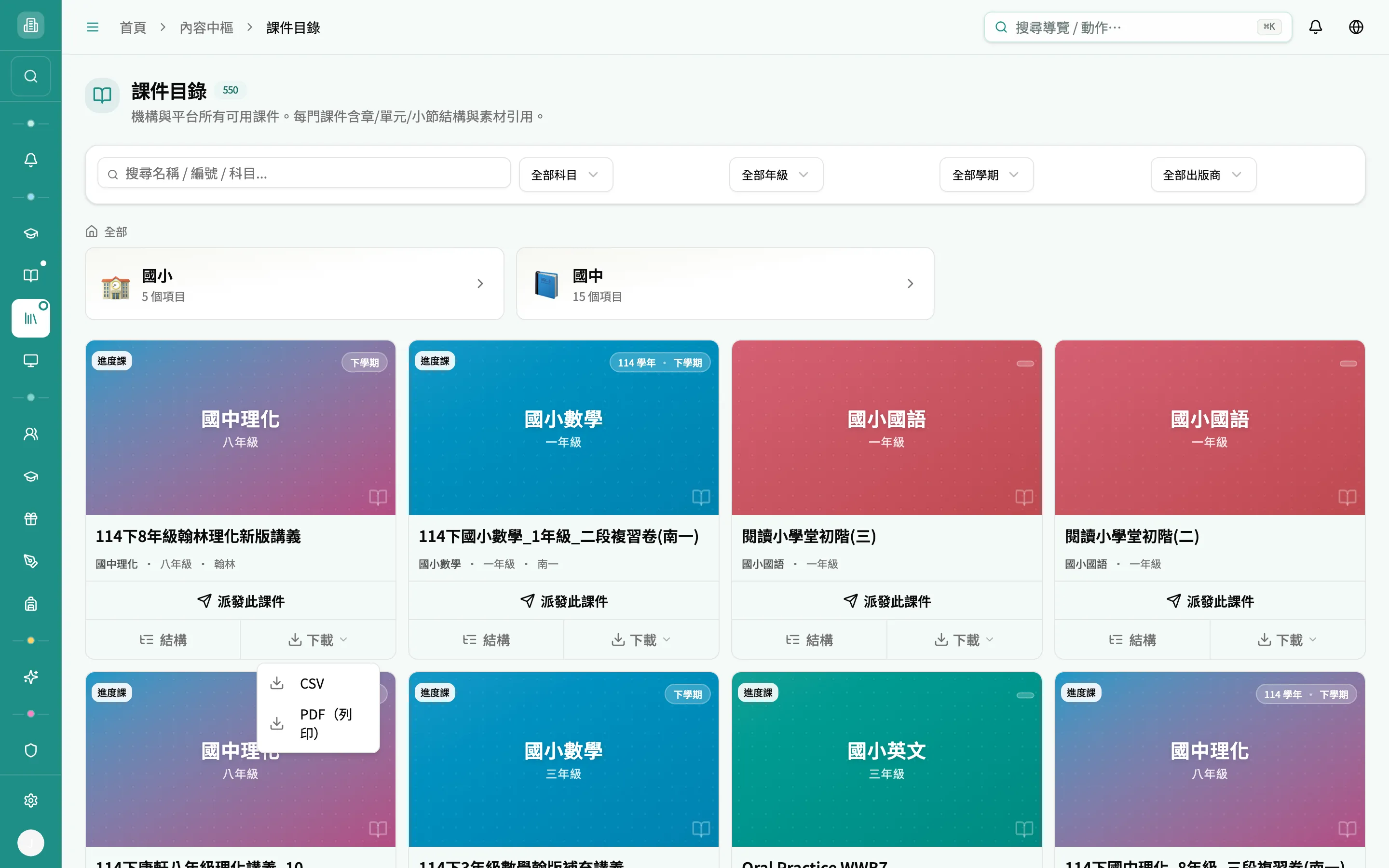Open the open-book sidebar icon
The height and width of the screenshot is (868, 1389).
point(31,275)
